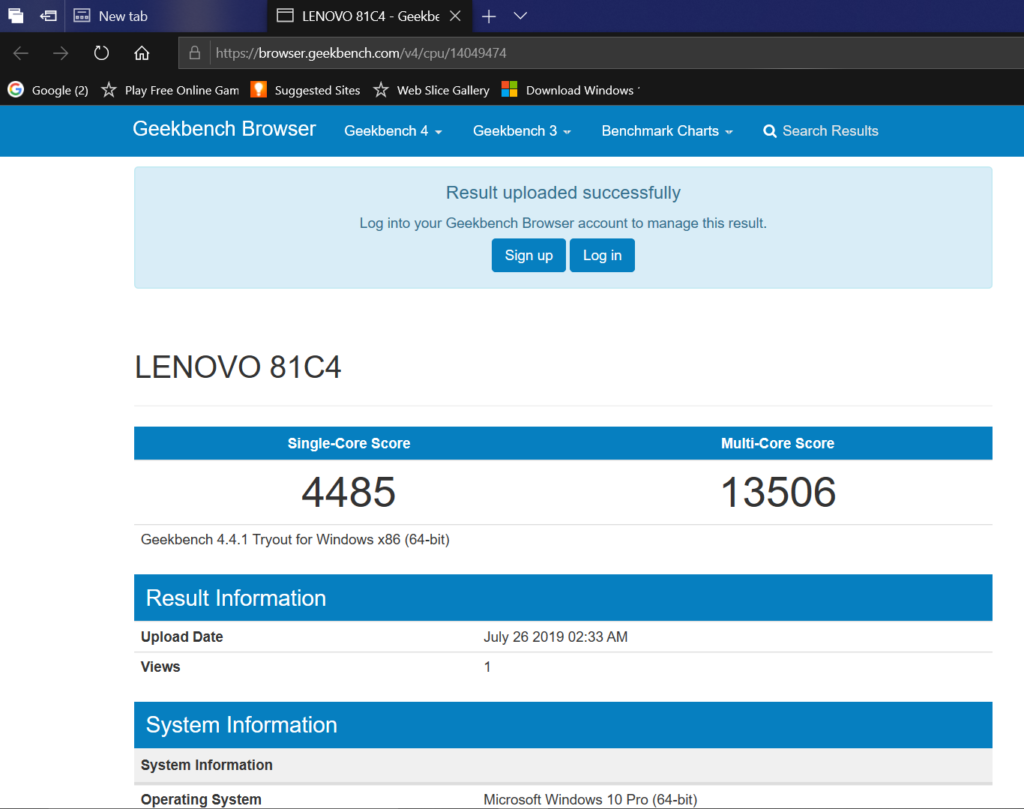Click the Multi-Core Score header

pyautogui.click(x=778, y=443)
